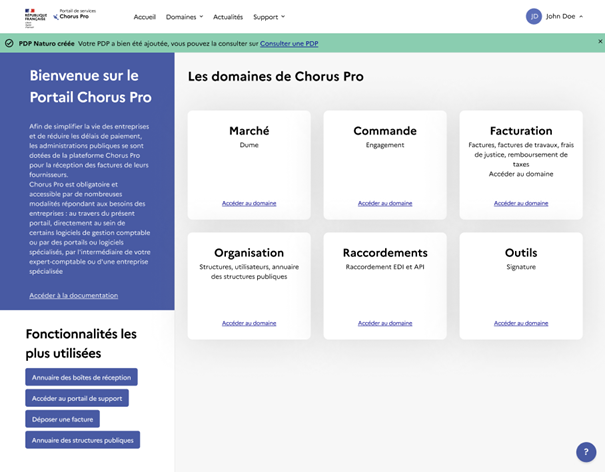605x472 pixels.
Task: Click 'Fonctionnalités les plus utilisées' heading
Action: [x=81, y=343]
